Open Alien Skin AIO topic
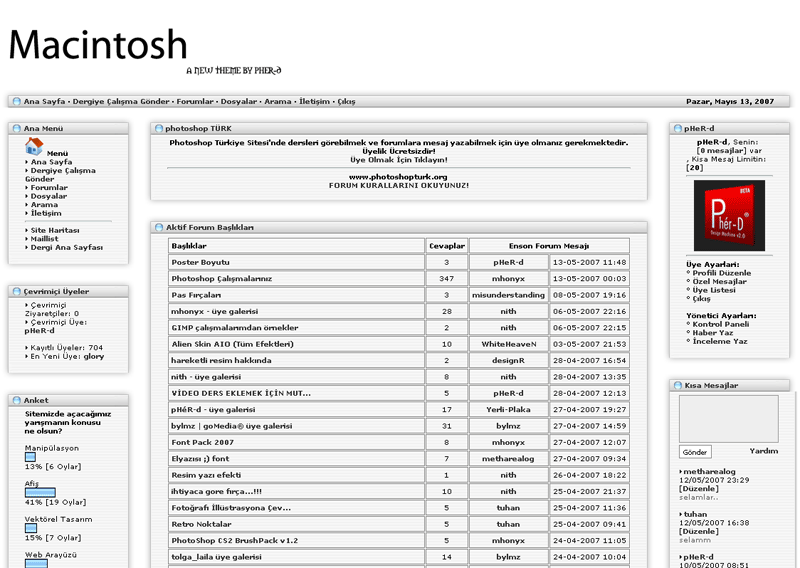 (x=233, y=344)
